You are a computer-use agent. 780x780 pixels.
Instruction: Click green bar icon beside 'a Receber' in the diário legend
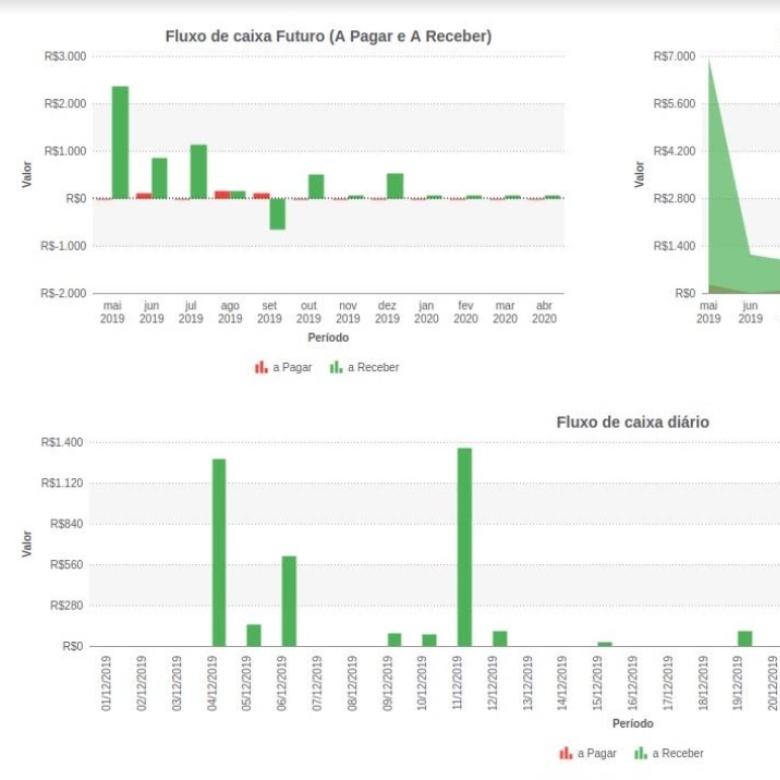coord(641,754)
